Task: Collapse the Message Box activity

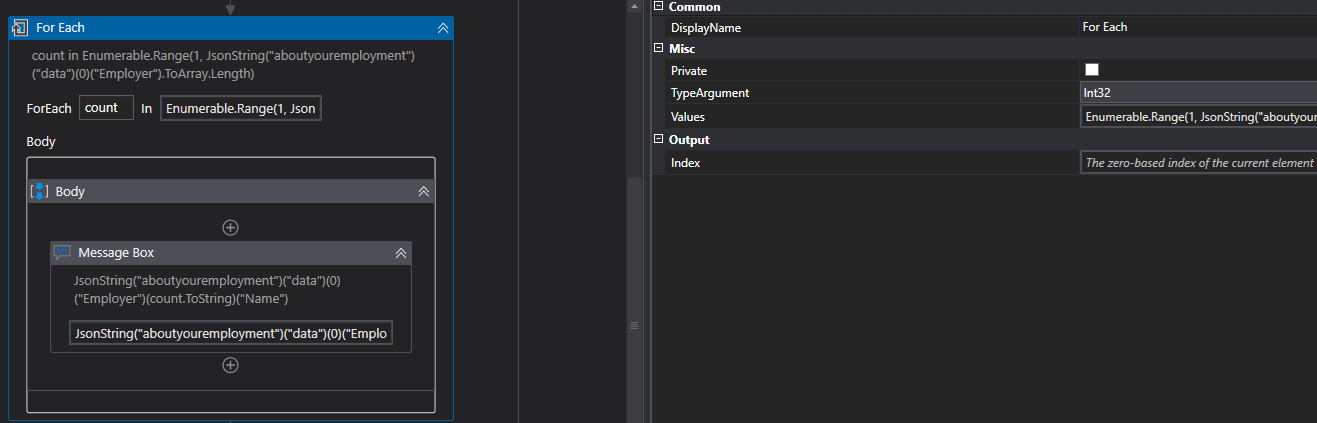Action: tap(400, 253)
